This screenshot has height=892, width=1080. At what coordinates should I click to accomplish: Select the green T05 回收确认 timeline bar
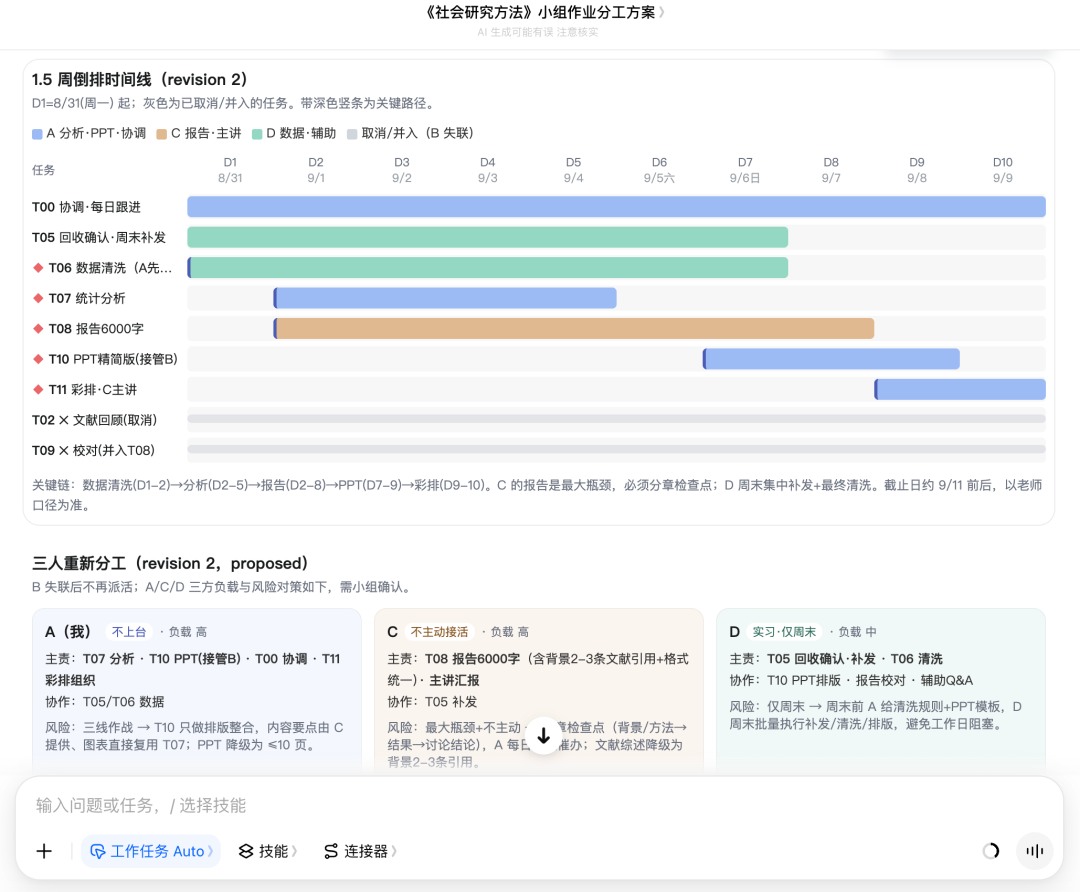[x=488, y=237]
